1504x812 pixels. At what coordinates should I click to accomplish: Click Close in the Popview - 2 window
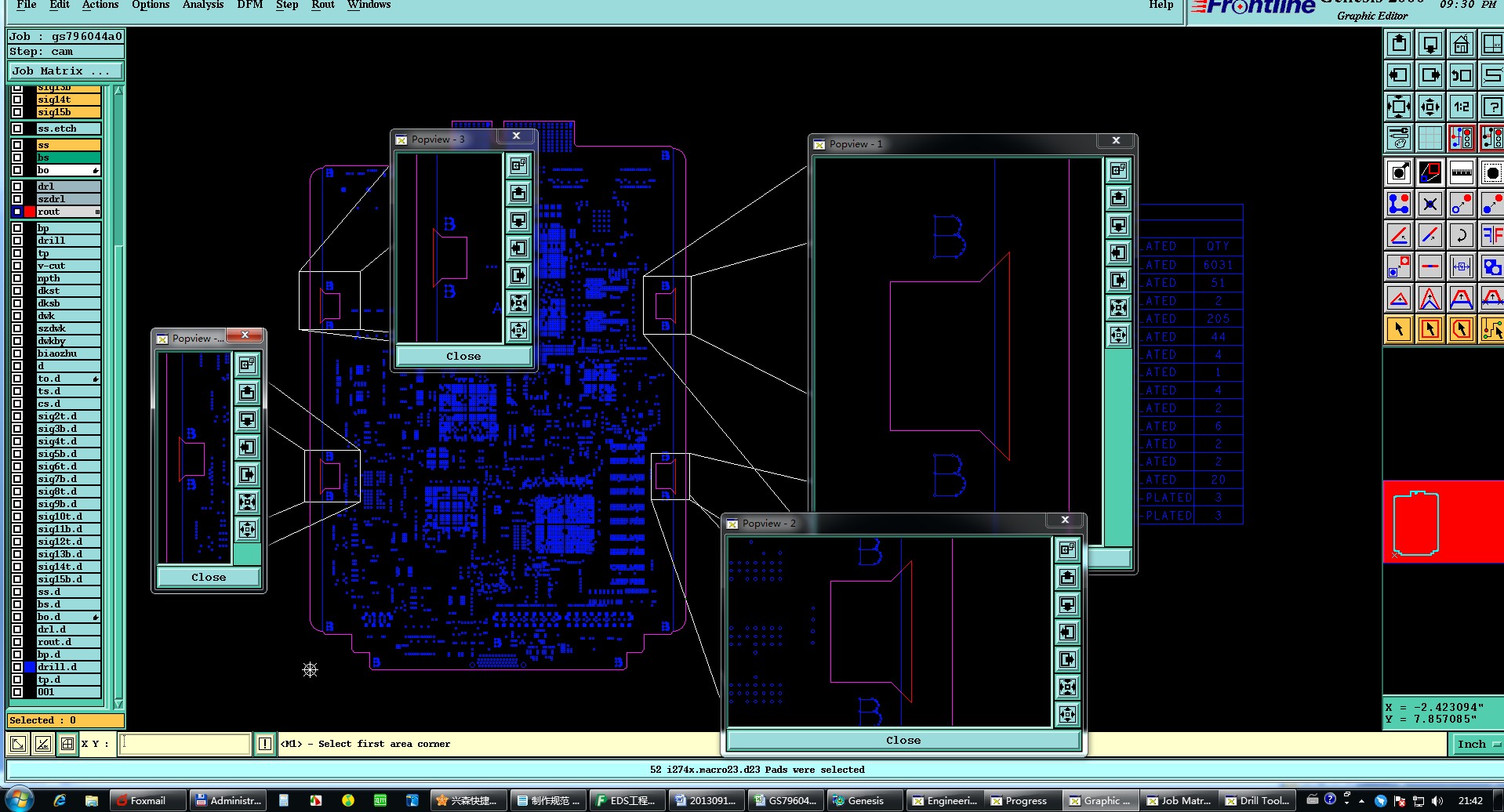tap(903, 740)
